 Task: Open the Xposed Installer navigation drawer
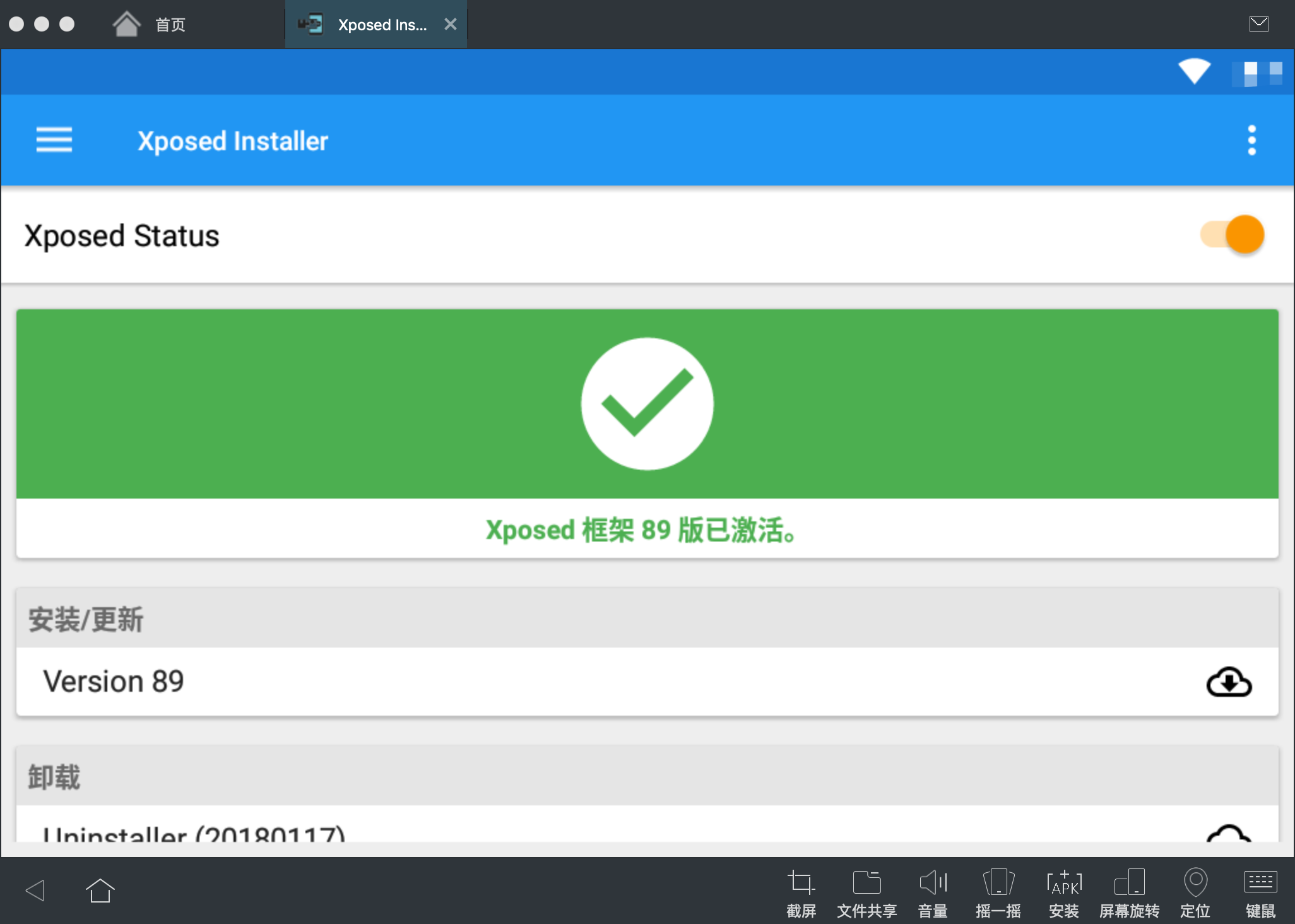coord(54,140)
